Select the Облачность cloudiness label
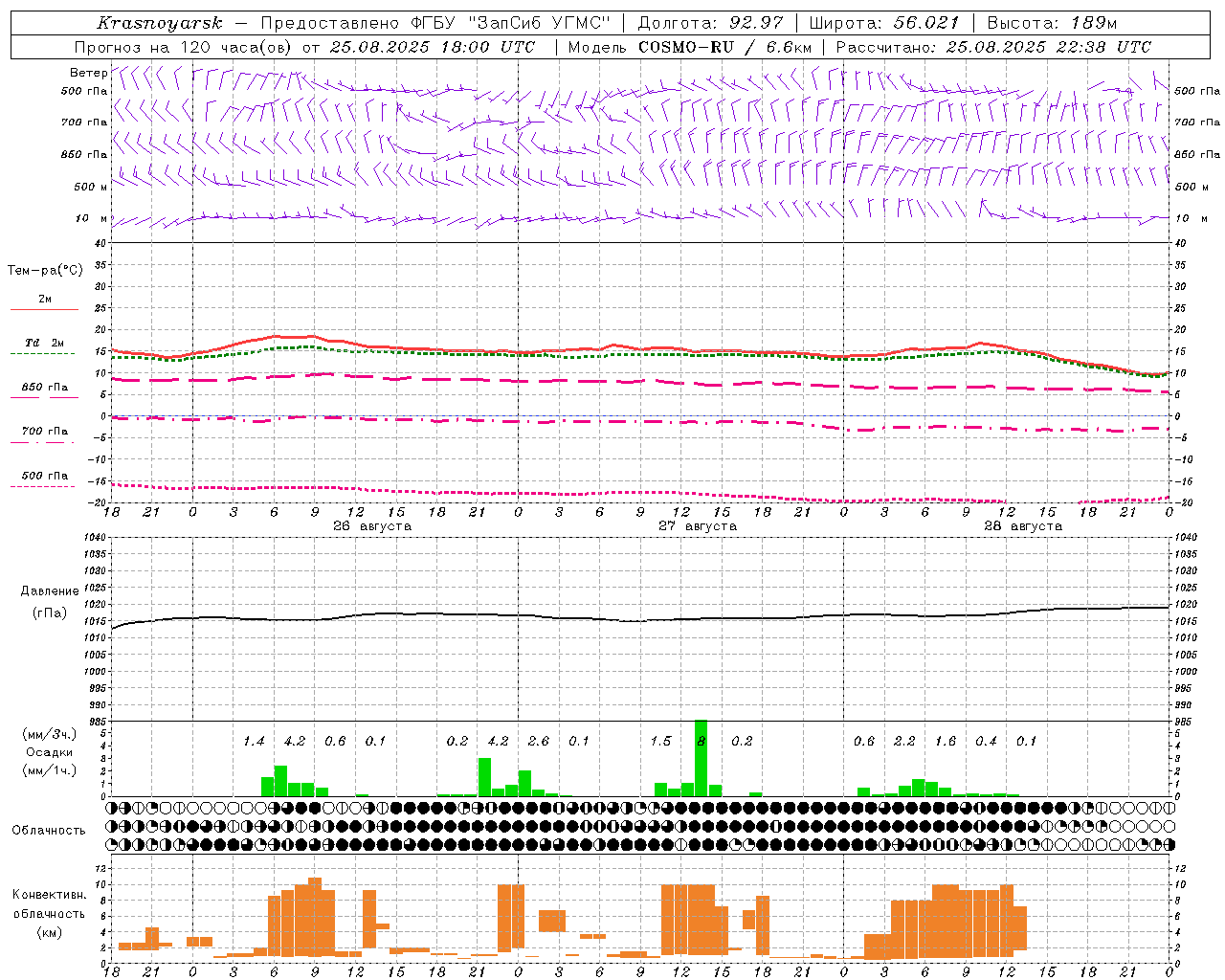1225x980 pixels. pyautogui.click(x=49, y=831)
